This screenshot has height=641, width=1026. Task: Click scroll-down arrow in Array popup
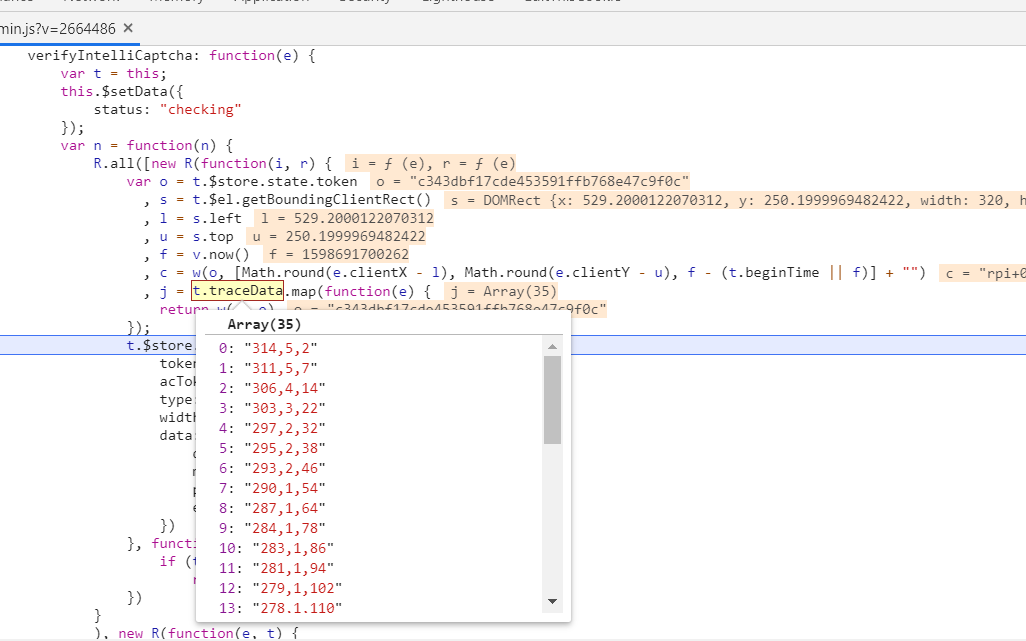pyautogui.click(x=552, y=601)
